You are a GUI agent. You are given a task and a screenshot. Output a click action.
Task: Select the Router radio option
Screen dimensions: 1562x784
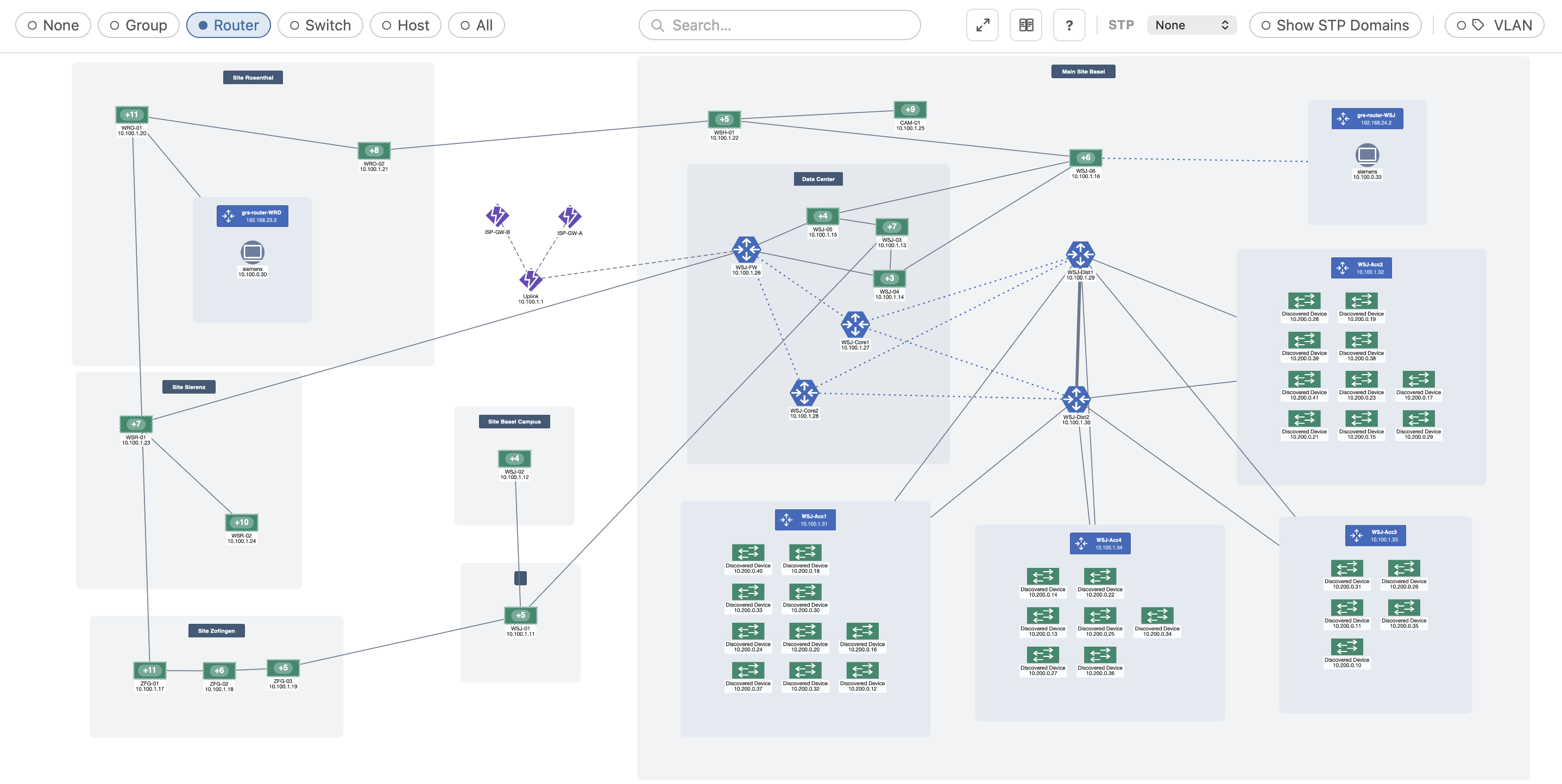pos(229,25)
